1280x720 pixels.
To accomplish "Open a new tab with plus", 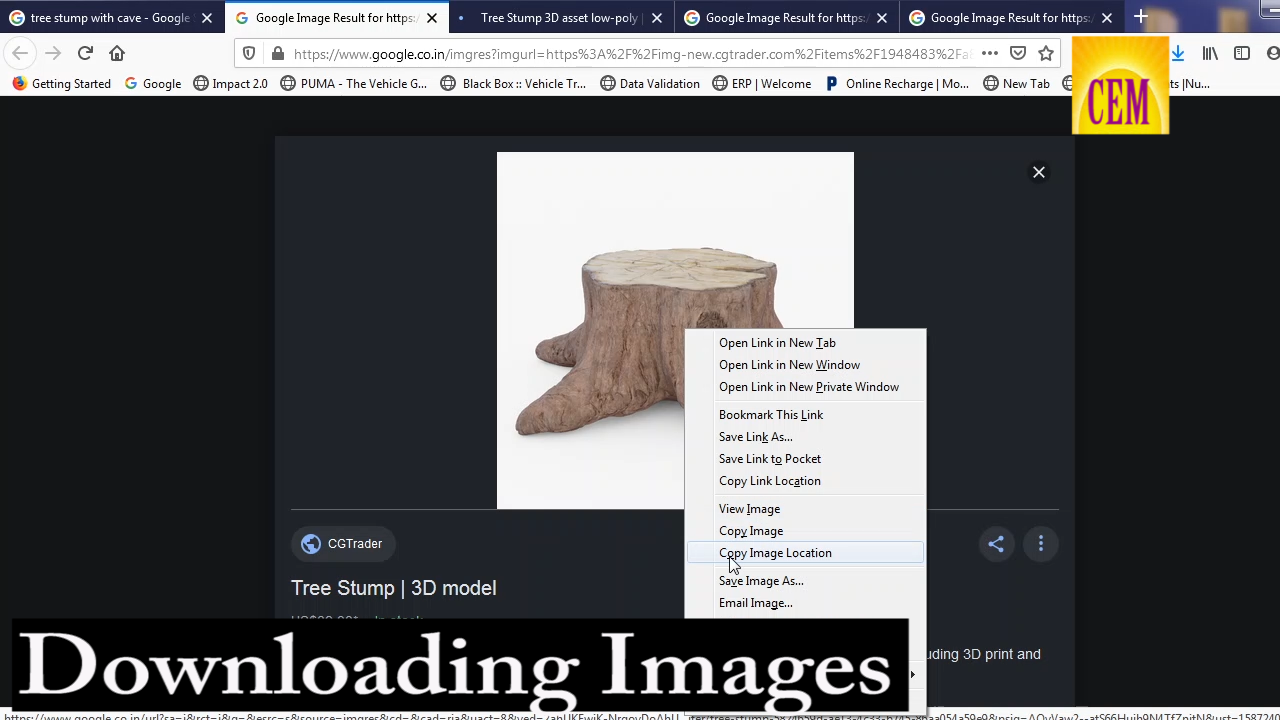I will (1140, 17).
